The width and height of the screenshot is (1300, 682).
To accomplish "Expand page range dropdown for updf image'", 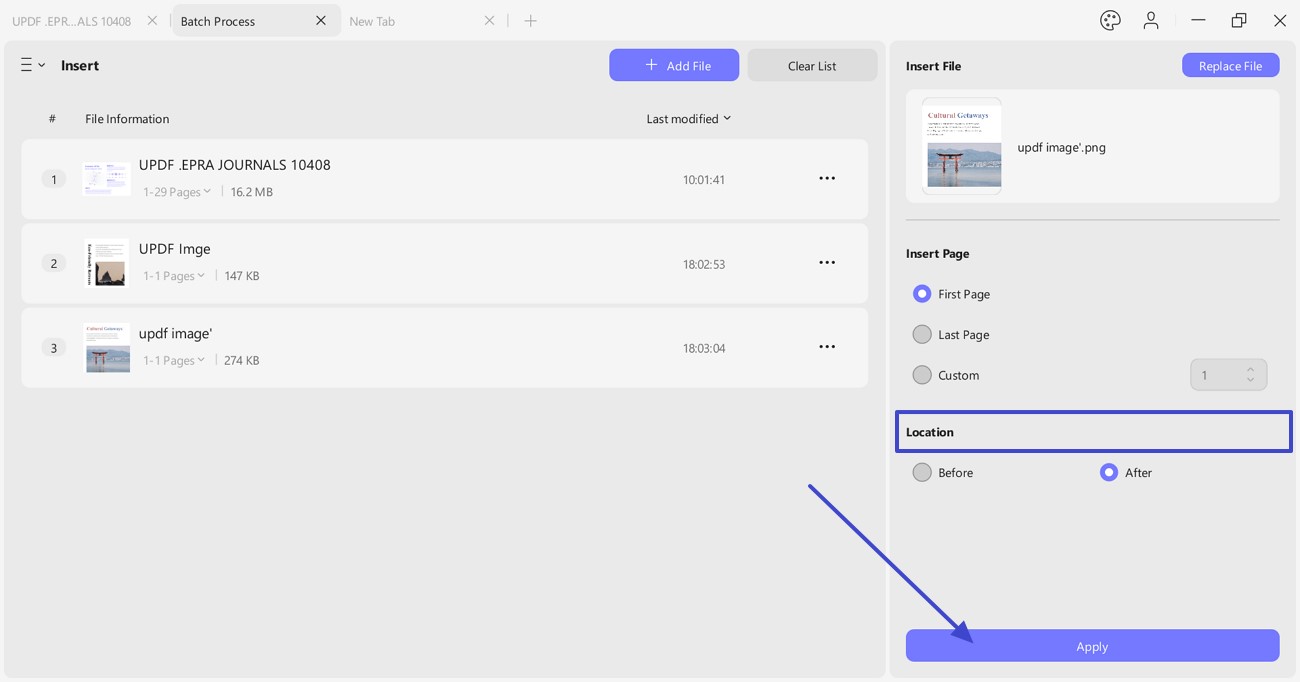I will 174,360.
